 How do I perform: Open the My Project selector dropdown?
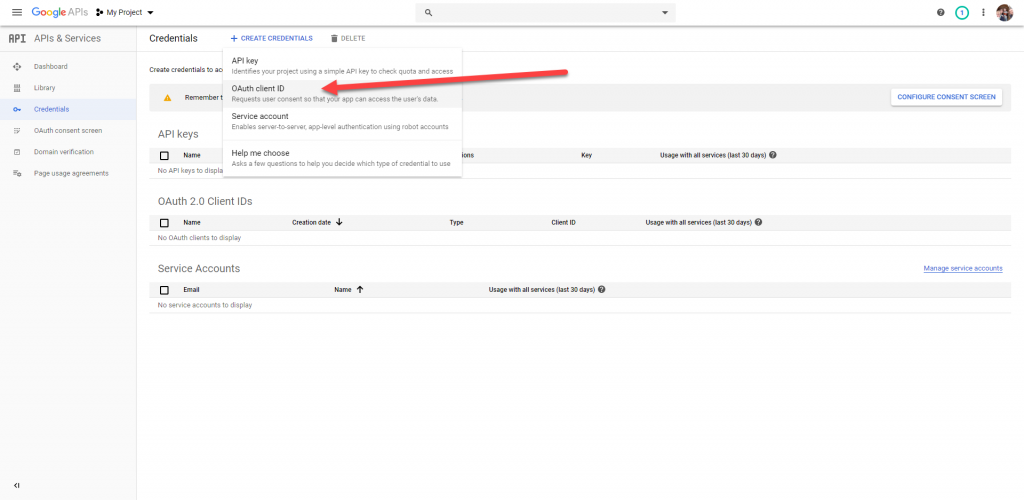click(125, 12)
